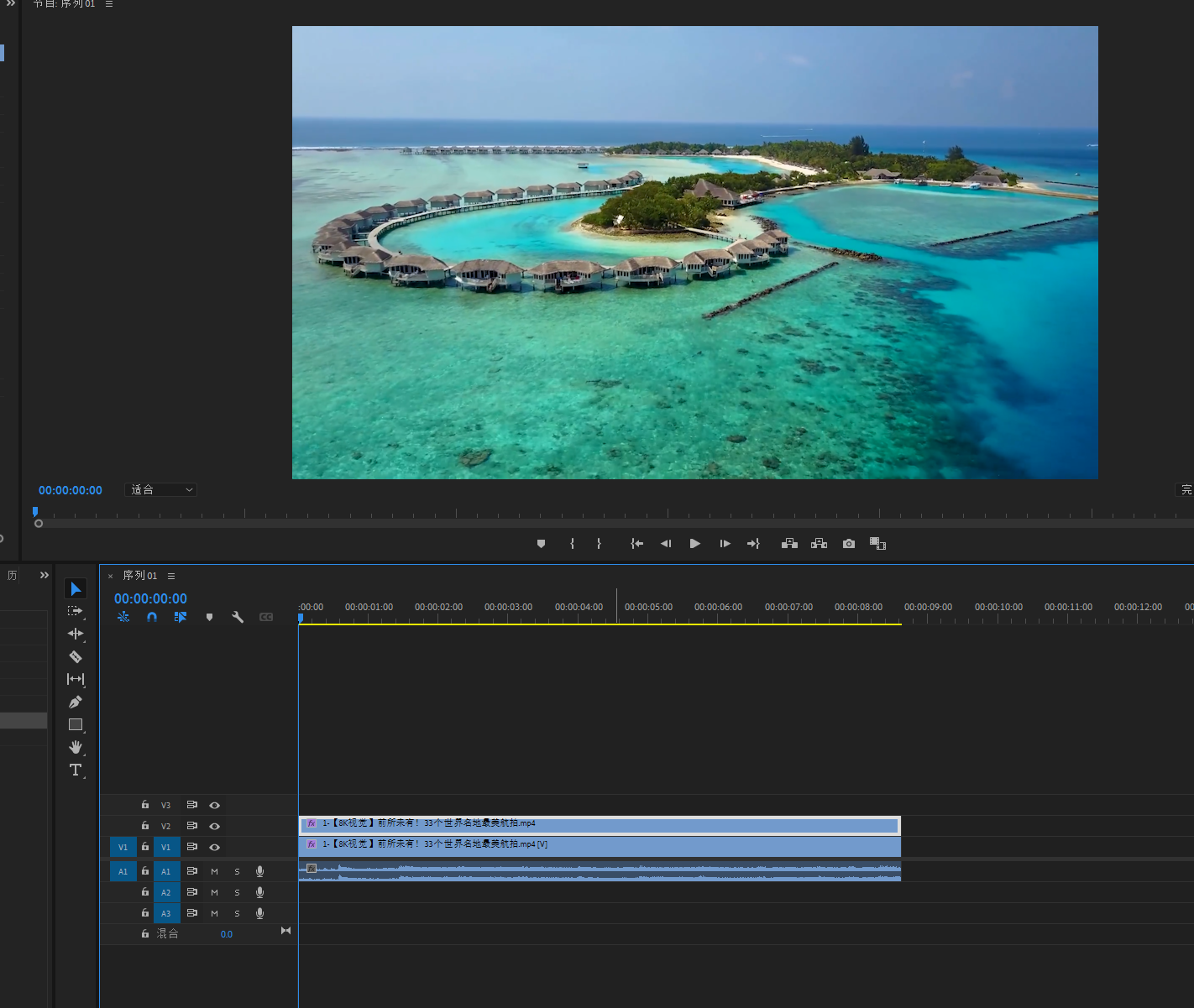Open the timeline sequence panel menu

click(x=171, y=576)
